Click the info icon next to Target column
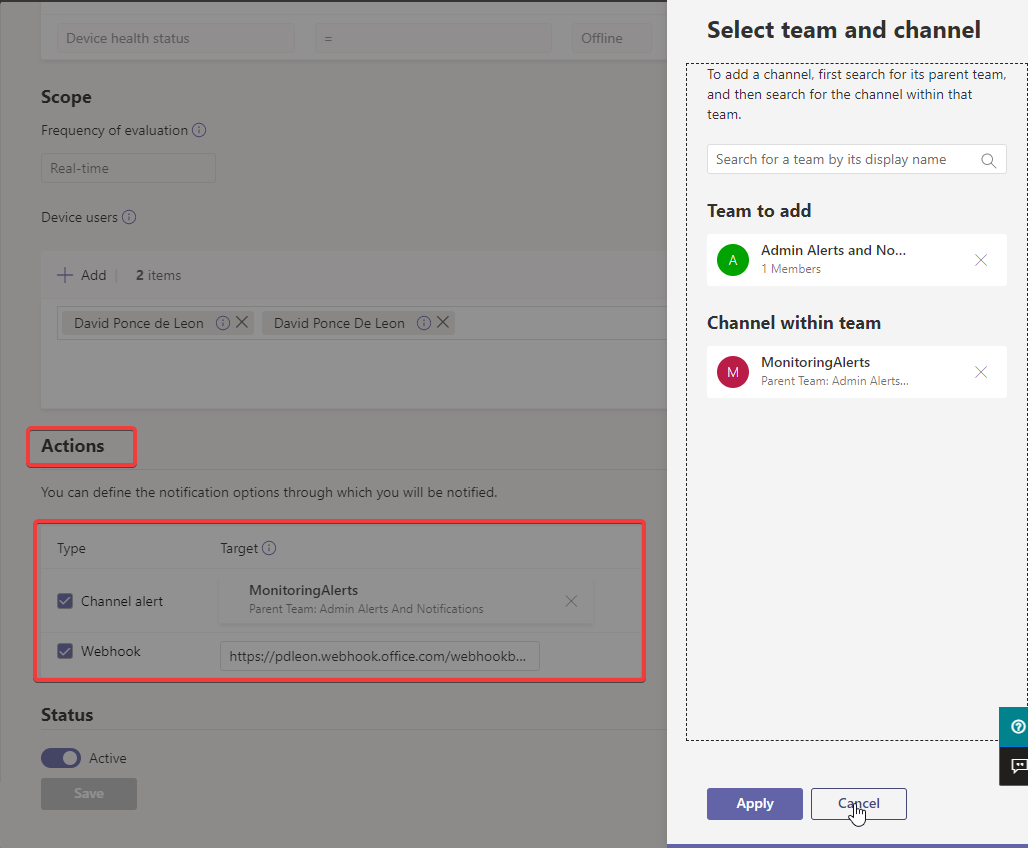 (x=269, y=548)
